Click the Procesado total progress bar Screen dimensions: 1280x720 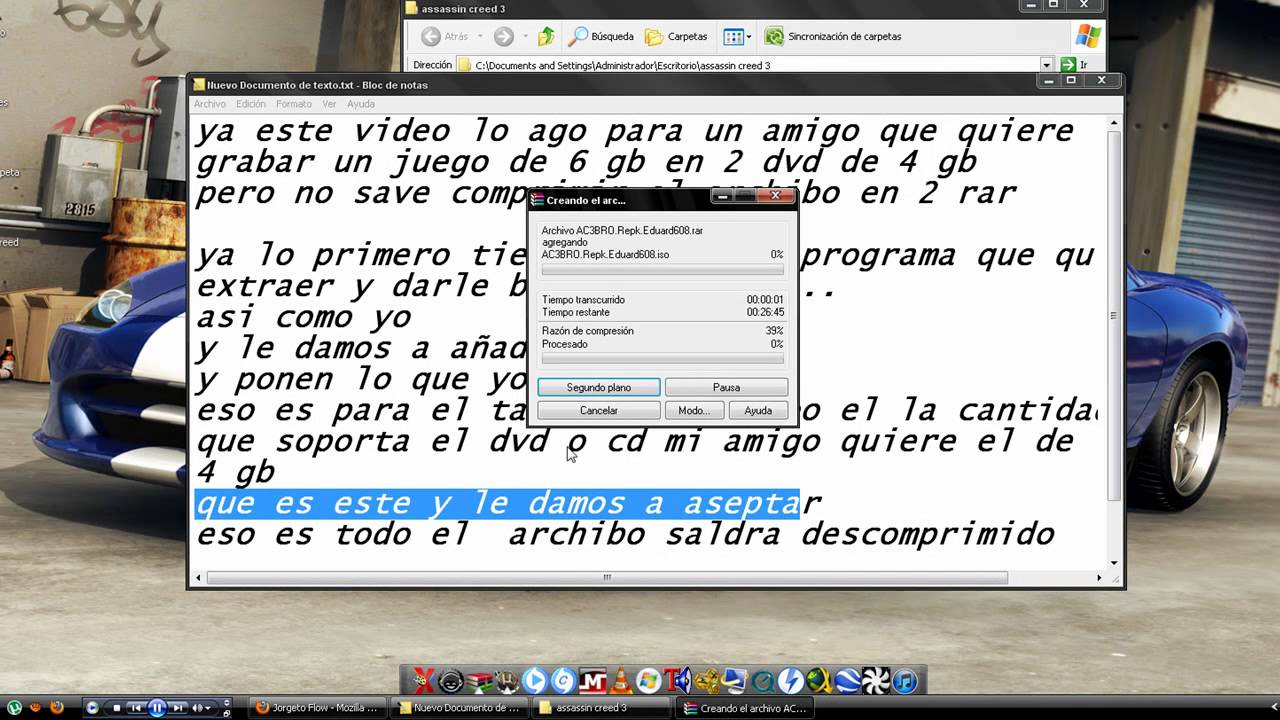[x=662, y=358]
